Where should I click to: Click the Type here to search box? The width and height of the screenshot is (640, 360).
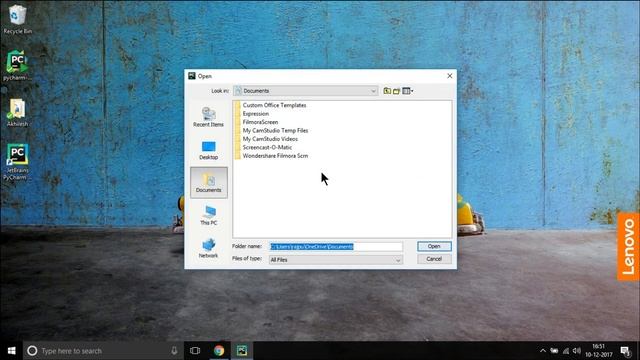[102, 351]
